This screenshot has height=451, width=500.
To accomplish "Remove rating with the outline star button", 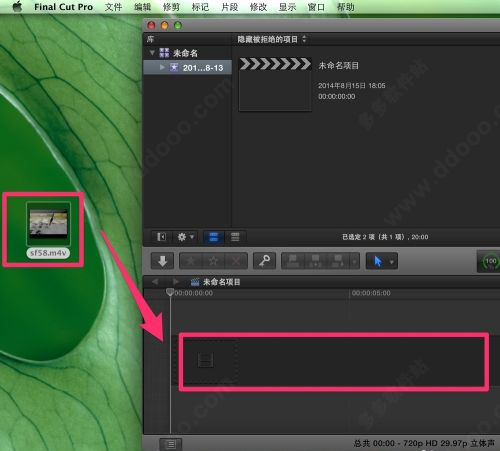I will (x=213, y=261).
